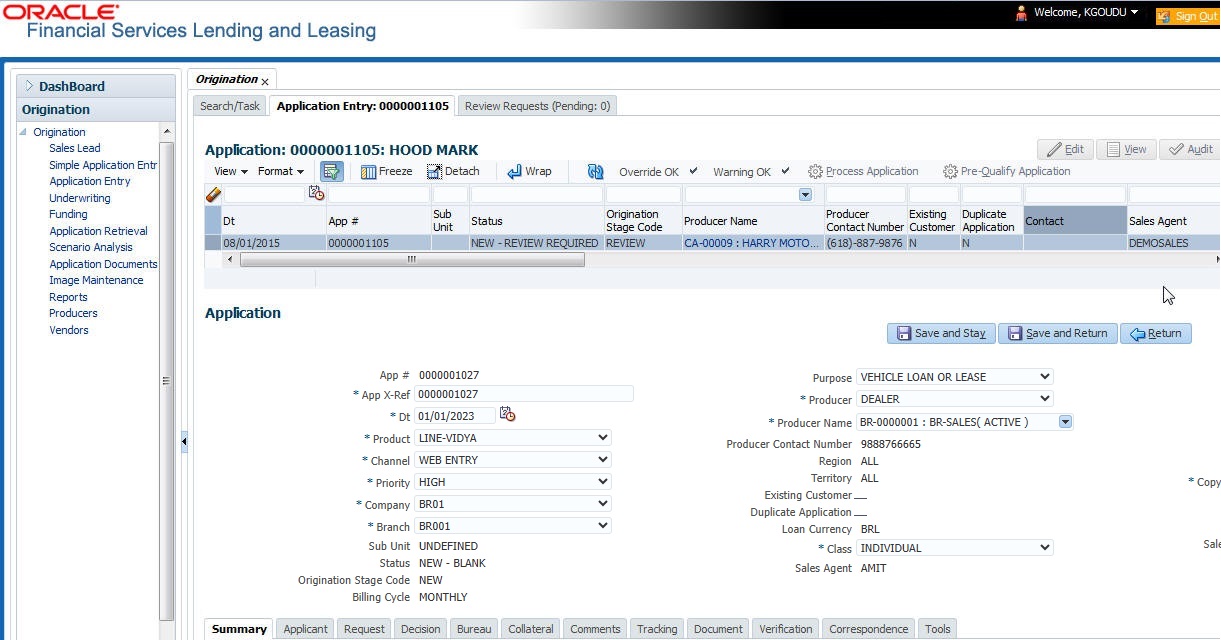Select the Collateral tab
1221x640 pixels.
tap(530, 629)
